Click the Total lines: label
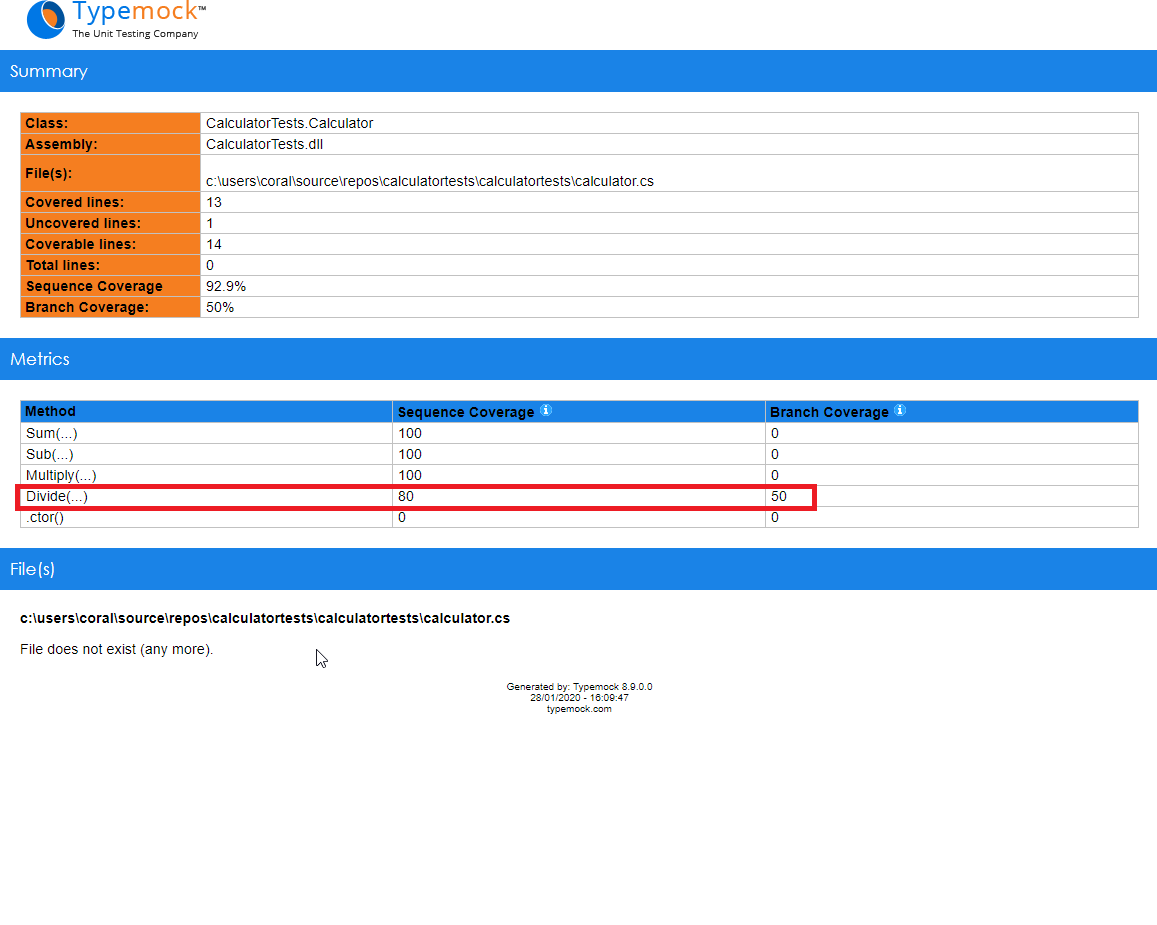The height and width of the screenshot is (925, 1157). coord(63,266)
